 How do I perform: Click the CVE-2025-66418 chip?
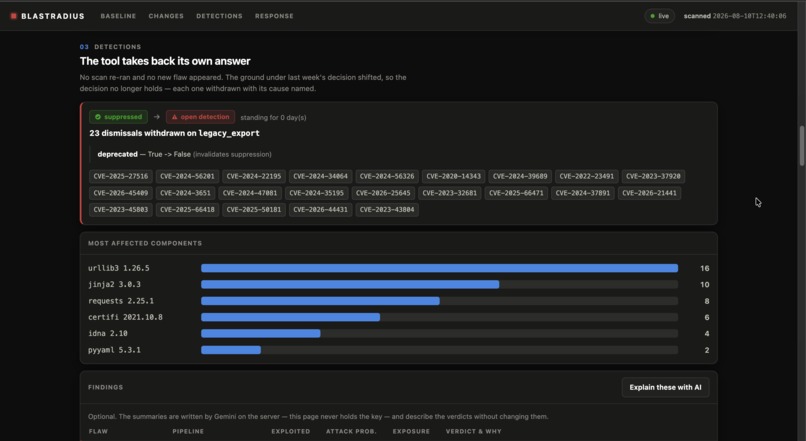187,210
